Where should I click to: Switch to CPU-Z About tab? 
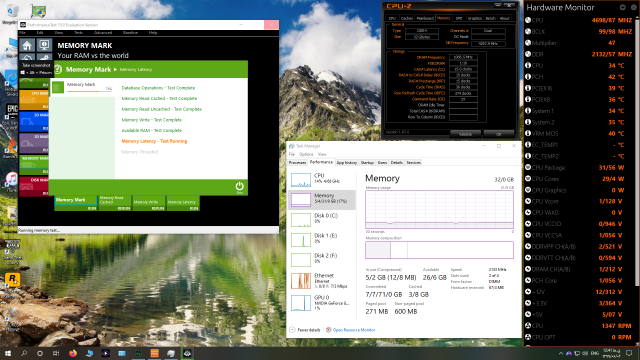(505, 18)
